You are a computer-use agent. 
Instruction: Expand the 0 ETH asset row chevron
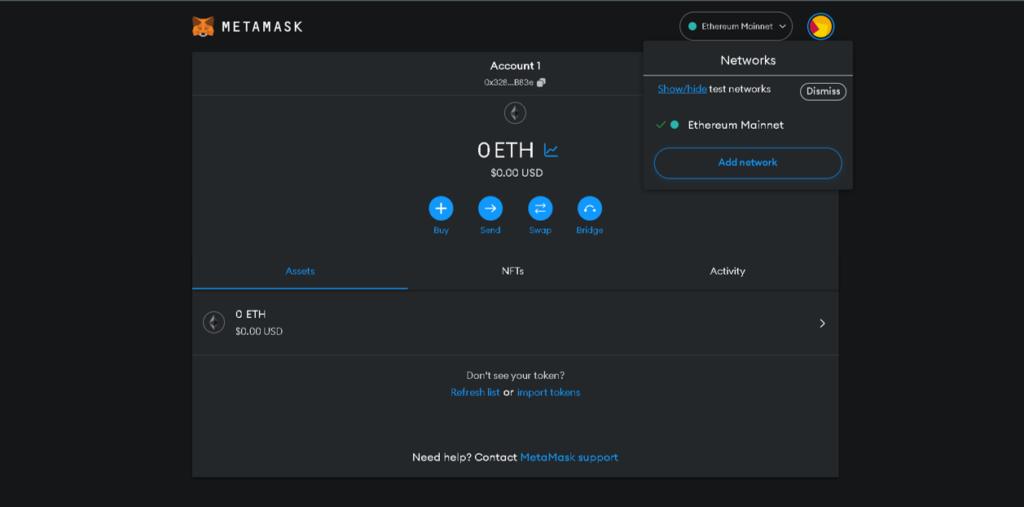(822, 323)
